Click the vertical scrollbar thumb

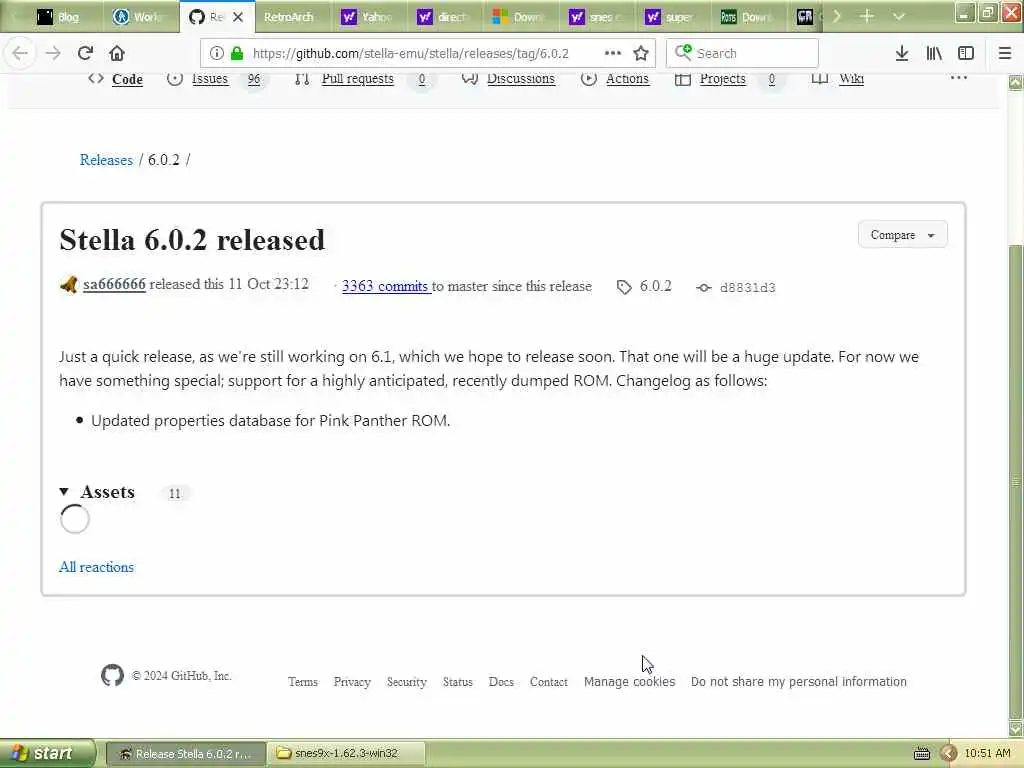tap(1016, 480)
